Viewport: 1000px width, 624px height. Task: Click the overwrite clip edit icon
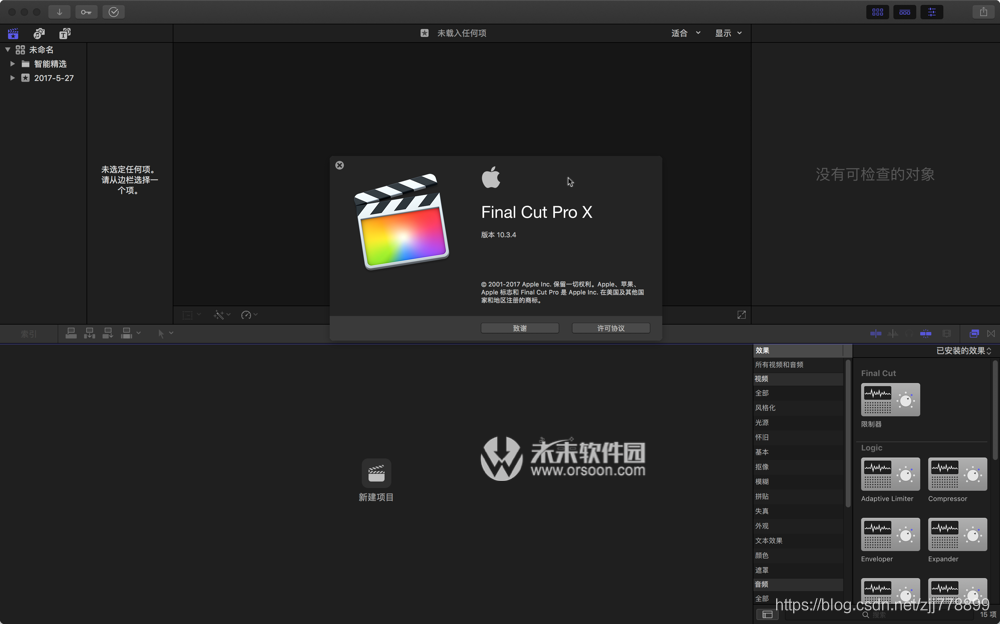pyautogui.click(x=126, y=334)
